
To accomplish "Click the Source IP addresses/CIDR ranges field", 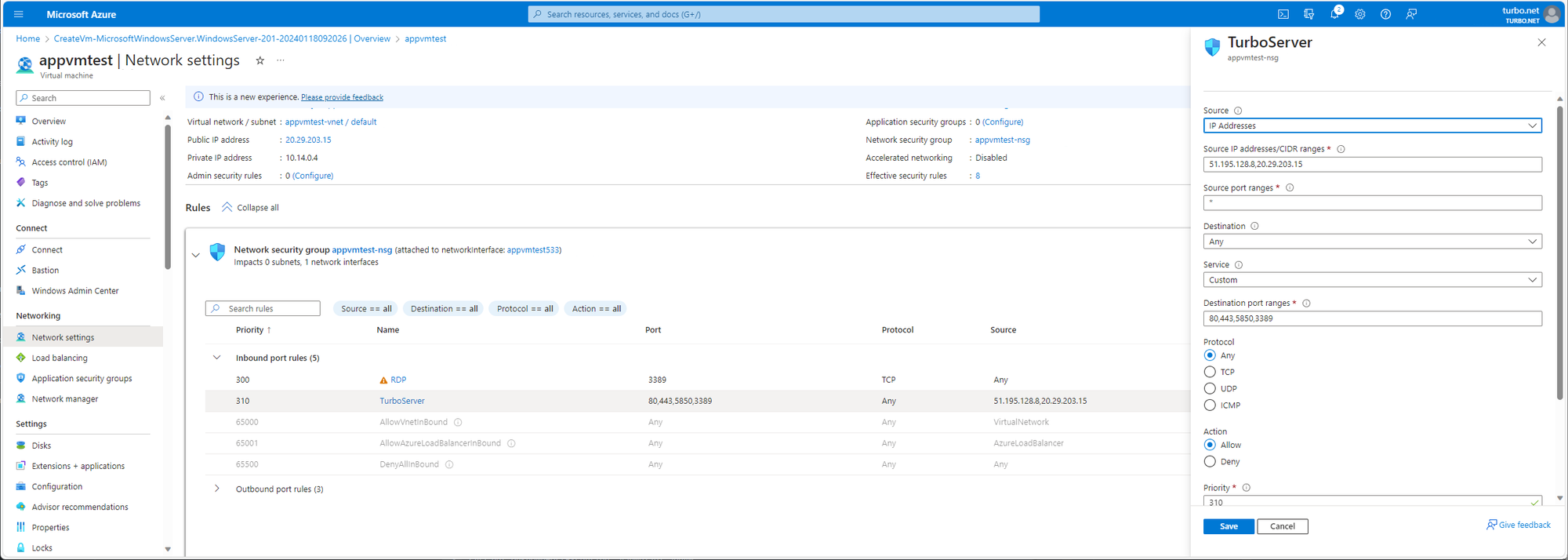I will point(1372,165).
